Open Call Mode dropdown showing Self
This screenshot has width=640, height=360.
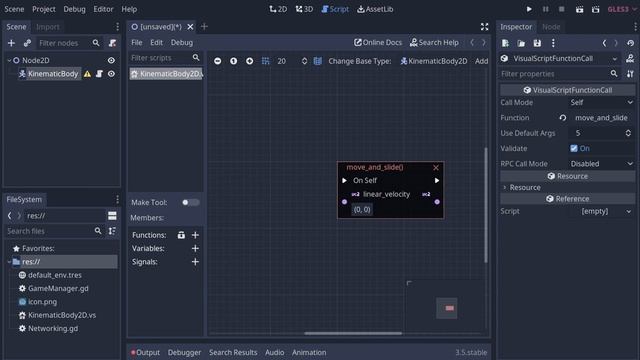click(x=602, y=102)
